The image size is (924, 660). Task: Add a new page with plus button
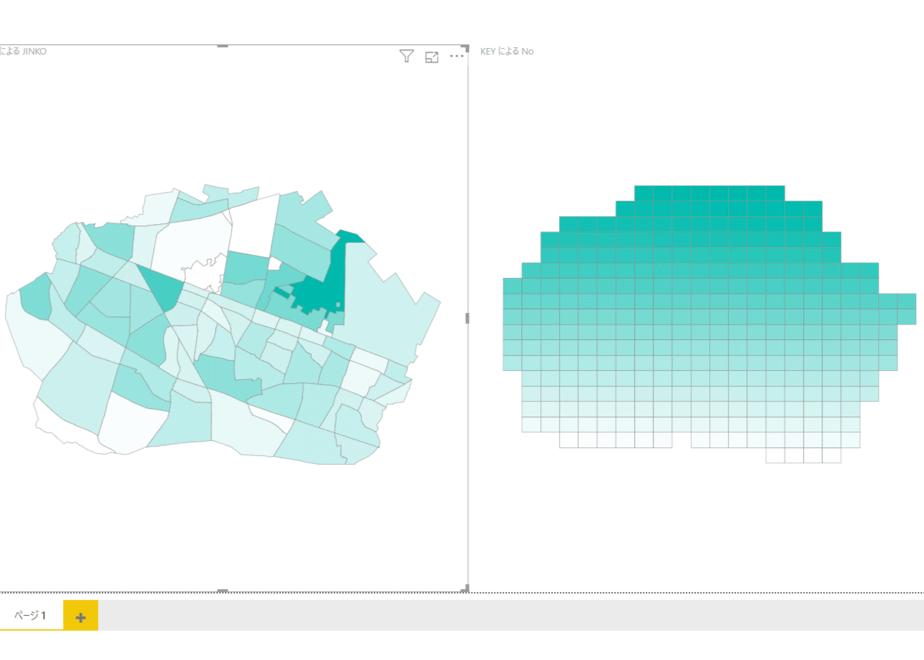tap(81, 616)
